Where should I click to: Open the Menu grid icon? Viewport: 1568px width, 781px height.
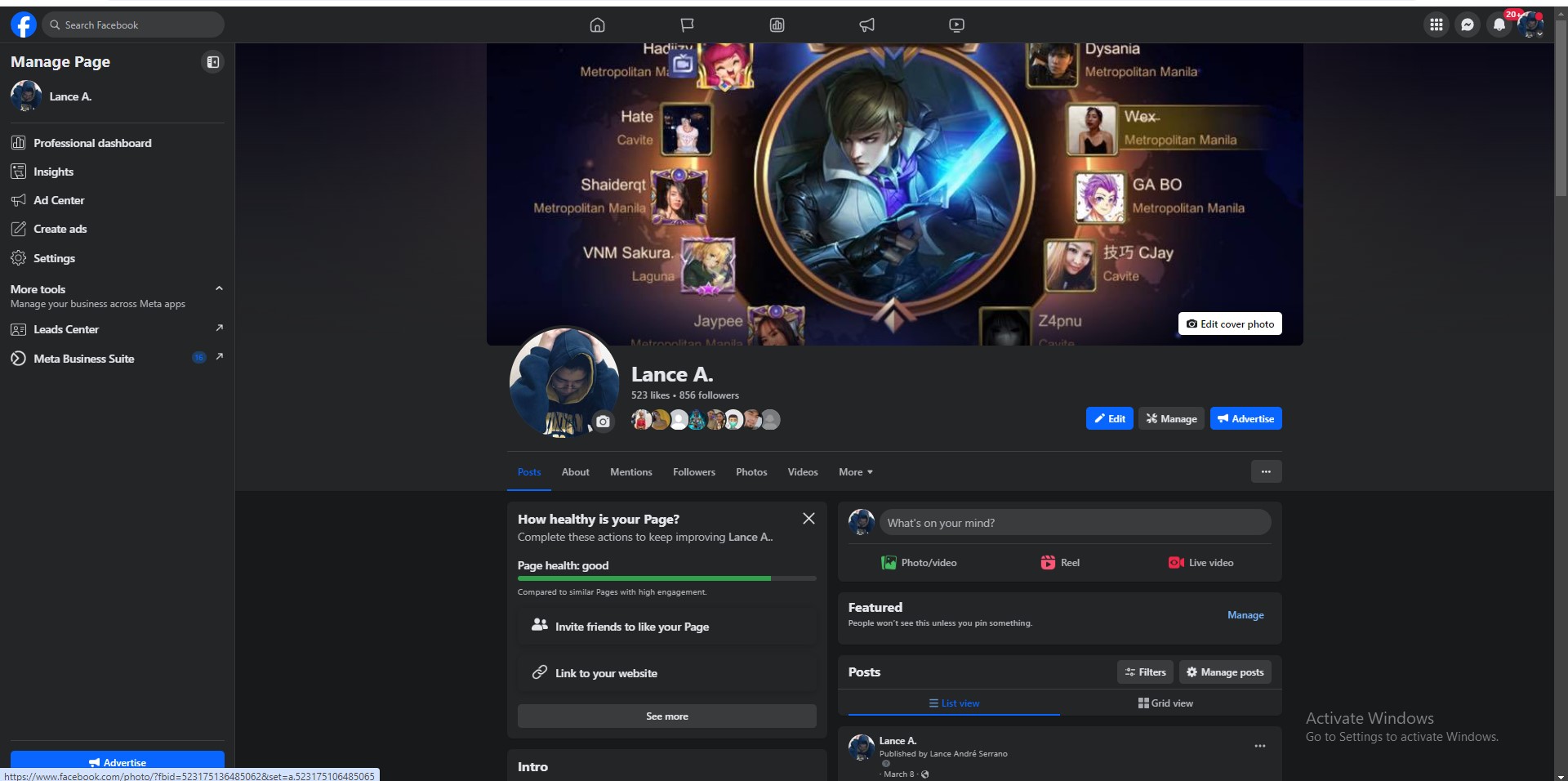click(x=1437, y=25)
